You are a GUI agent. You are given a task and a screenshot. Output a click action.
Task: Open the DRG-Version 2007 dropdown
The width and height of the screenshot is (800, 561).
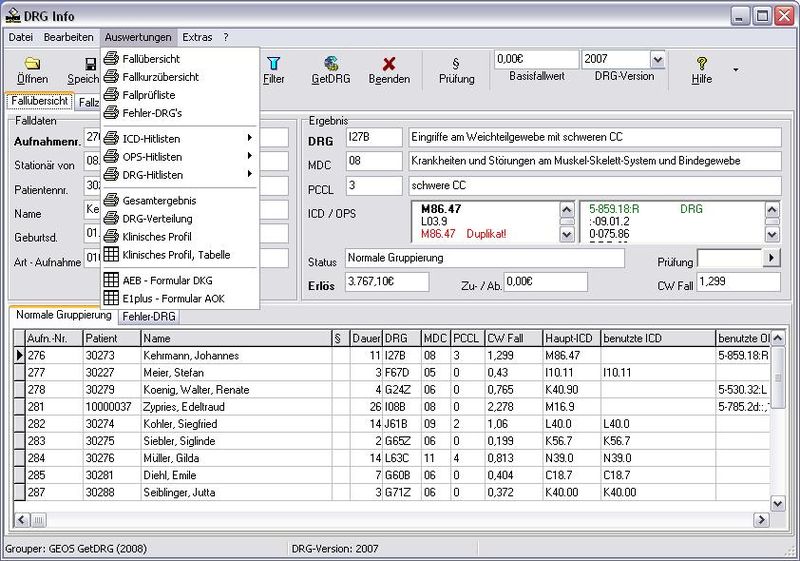[x=657, y=60]
